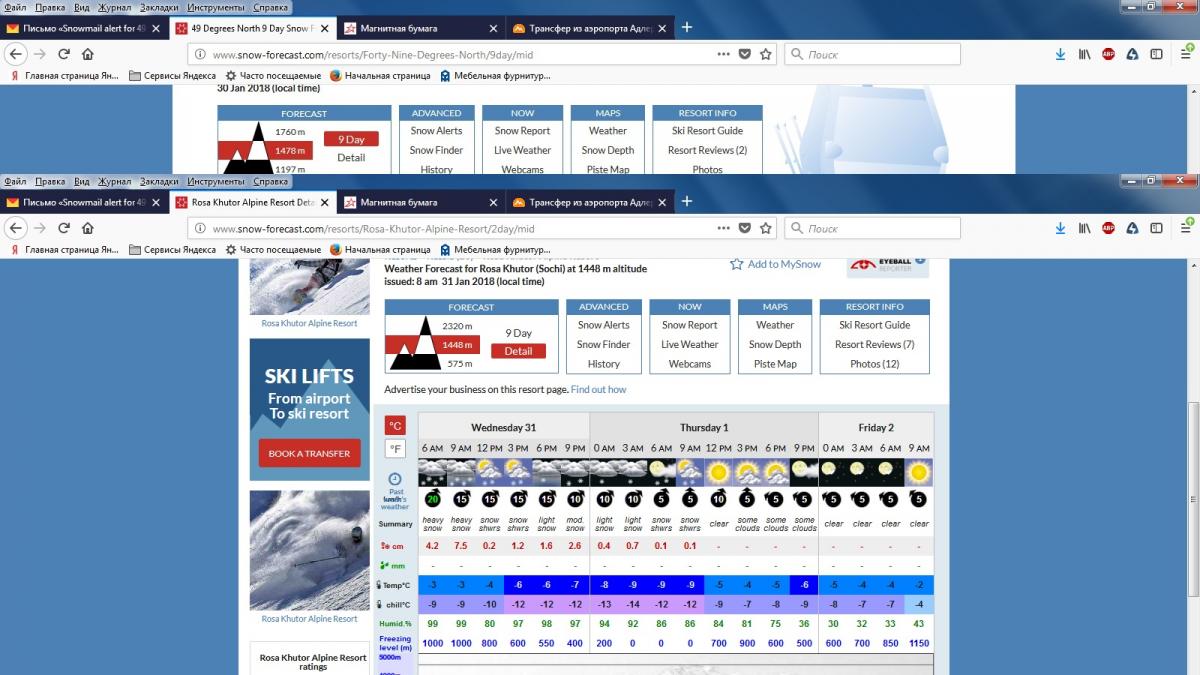Click Find out how link
The width and height of the screenshot is (1200, 675).
pos(598,389)
